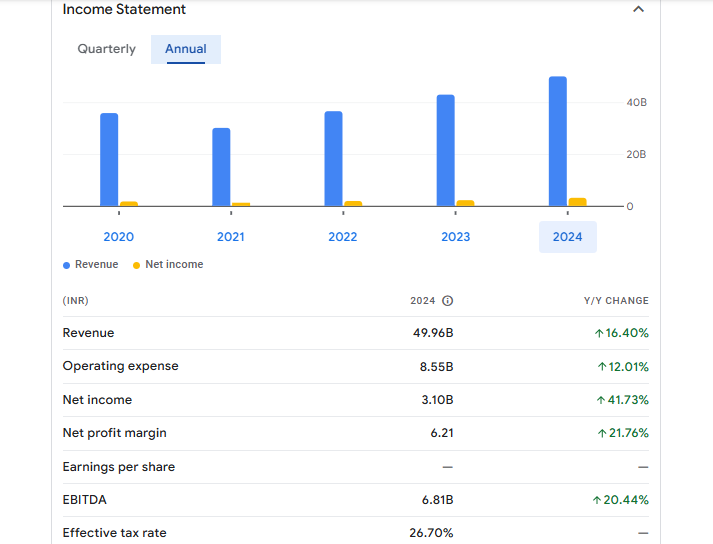Screen dimensions: 713x544
Task: Click the 20B axis label
Action: 636,155
